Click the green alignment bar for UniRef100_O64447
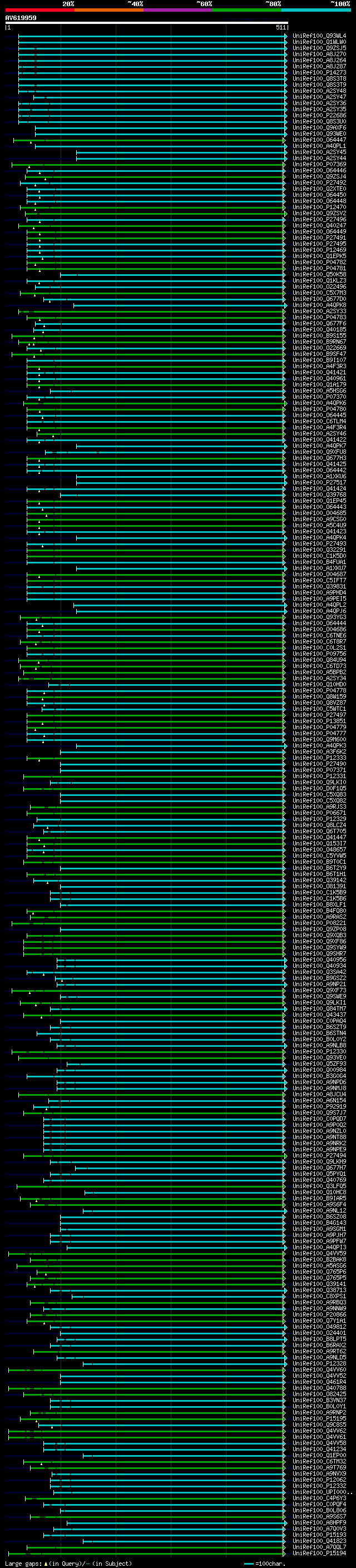356x1568 pixels. [x=149, y=140]
